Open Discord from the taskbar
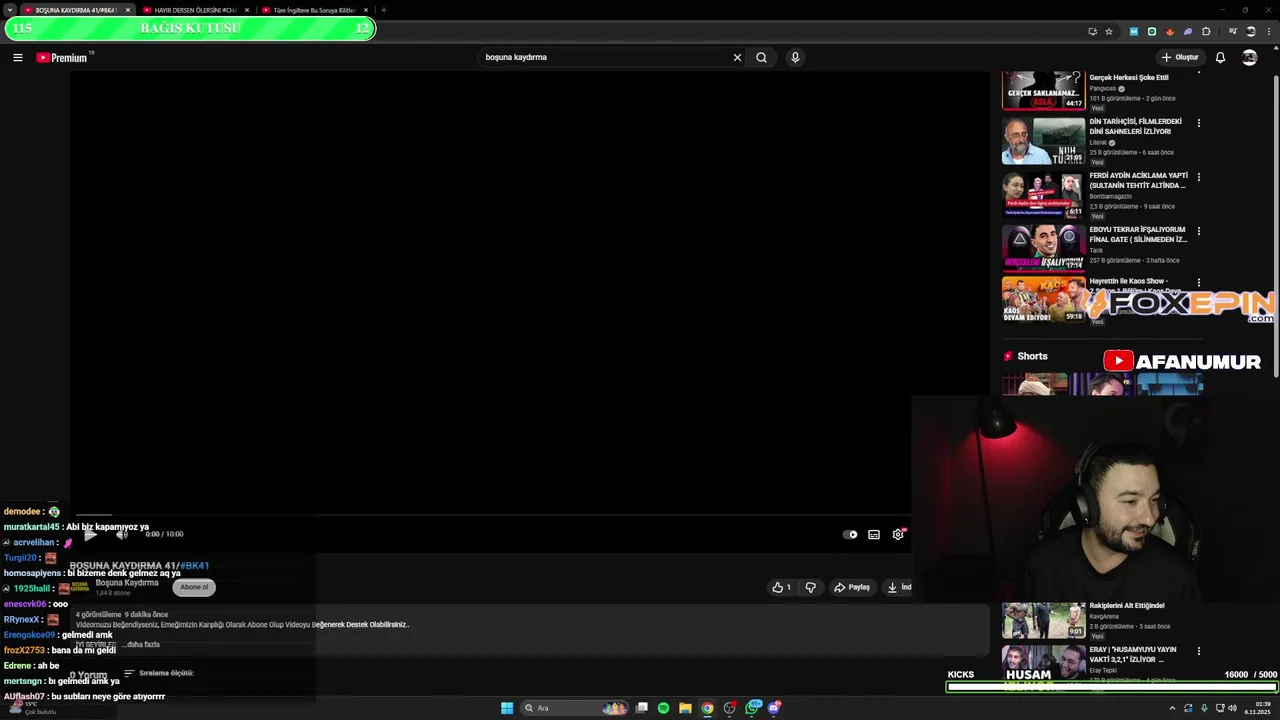The image size is (1280, 720). pos(774,708)
